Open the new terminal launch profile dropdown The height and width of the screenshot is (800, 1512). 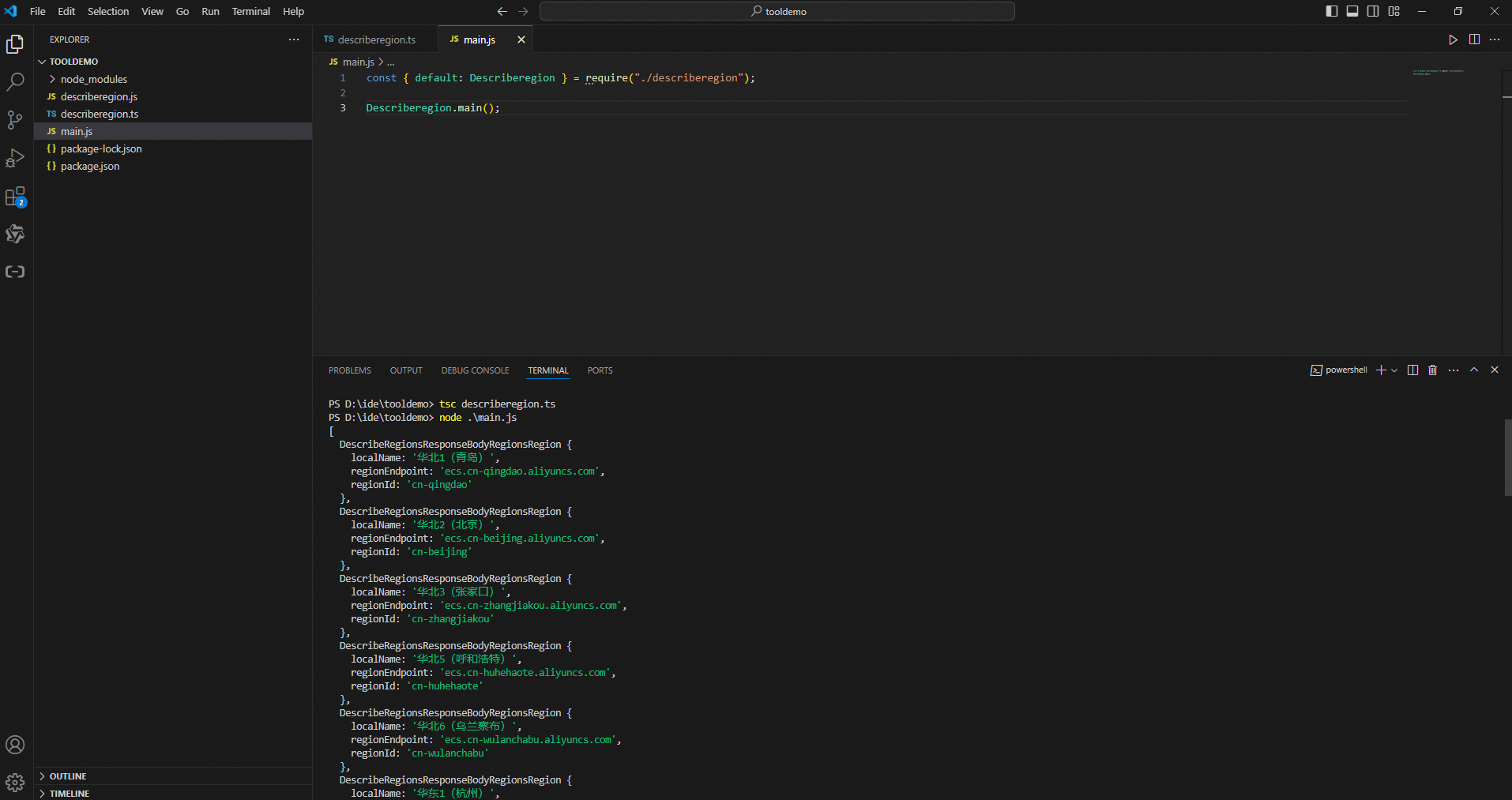click(1394, 370)
